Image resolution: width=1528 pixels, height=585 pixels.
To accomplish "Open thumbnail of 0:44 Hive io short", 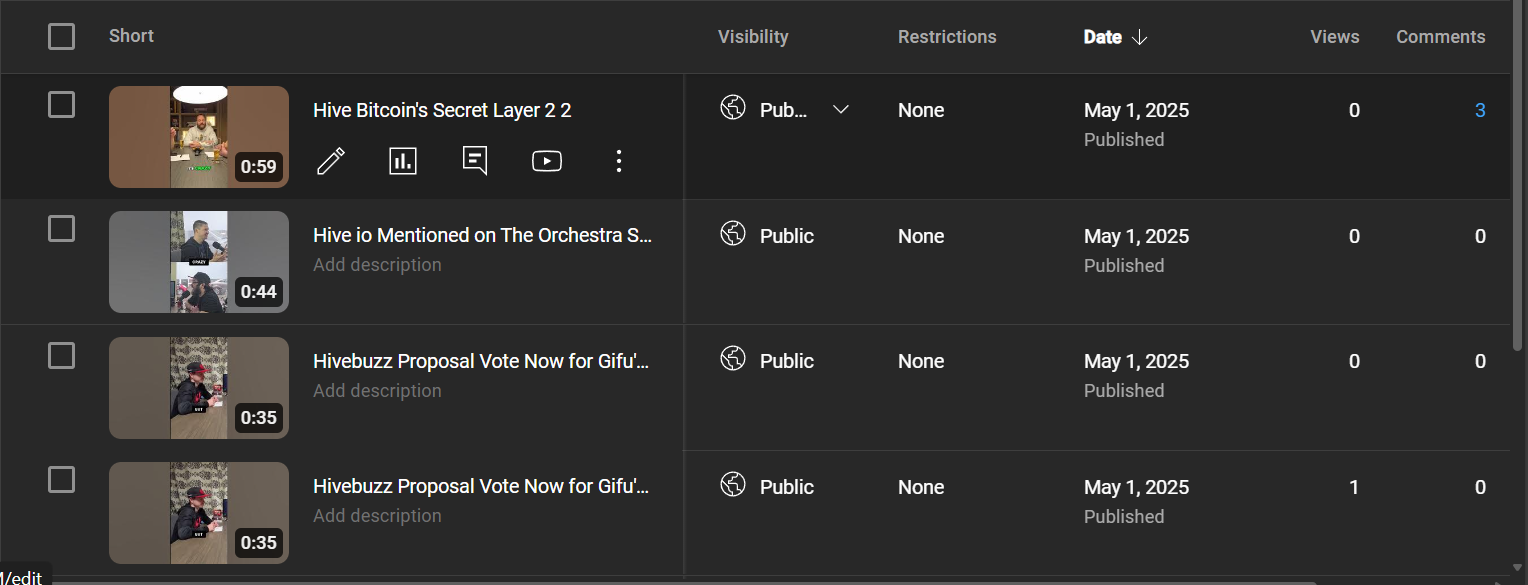I will point(199,262).
